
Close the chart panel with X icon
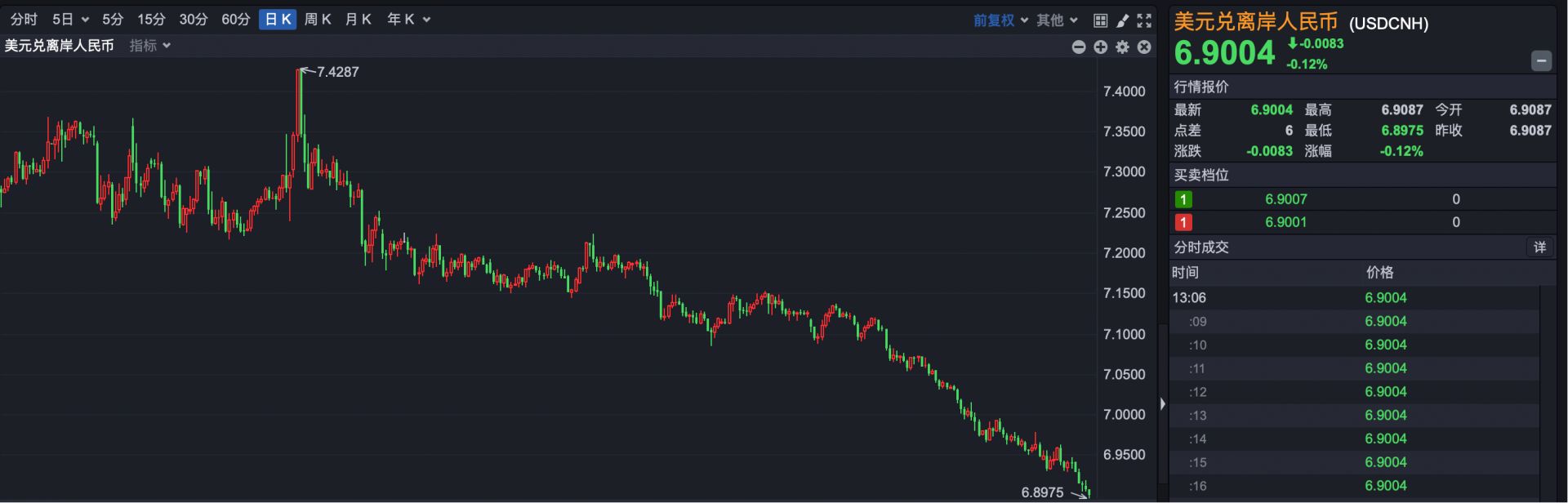tap(1144, 47)
